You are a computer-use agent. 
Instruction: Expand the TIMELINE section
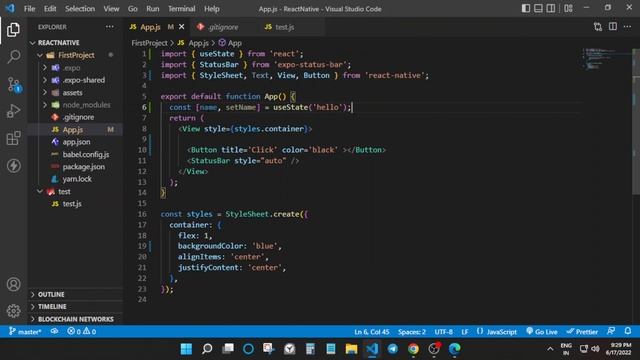[x=52, y=307]
